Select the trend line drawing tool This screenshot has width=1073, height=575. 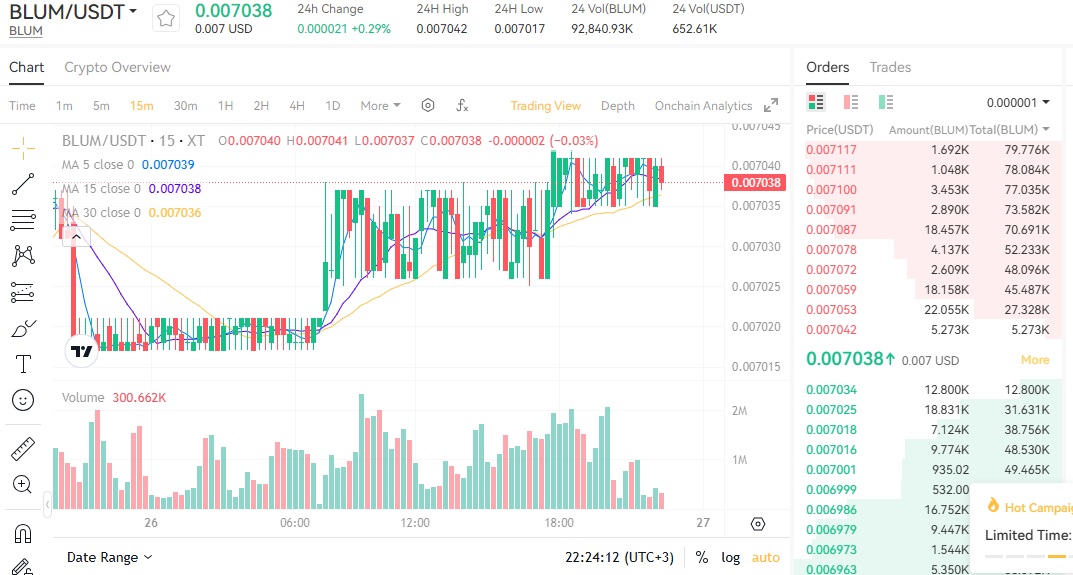tap(23, 183)
